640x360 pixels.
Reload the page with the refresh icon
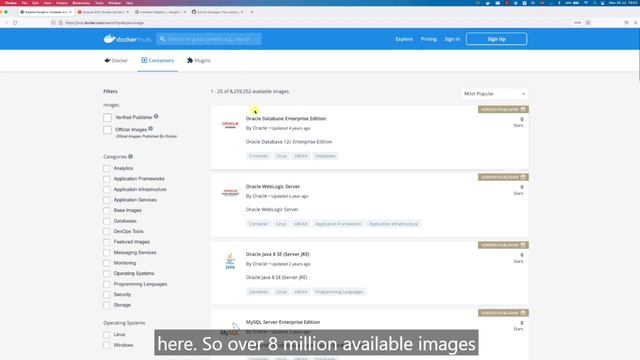15,23
